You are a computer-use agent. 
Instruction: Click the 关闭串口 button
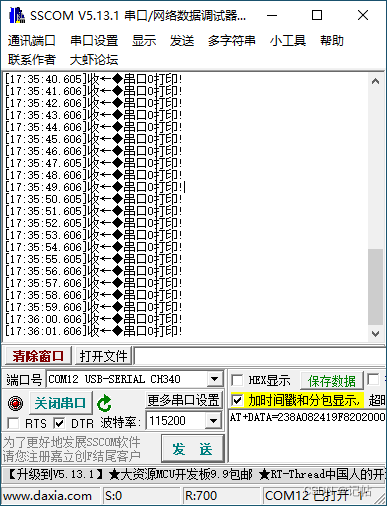60,403
